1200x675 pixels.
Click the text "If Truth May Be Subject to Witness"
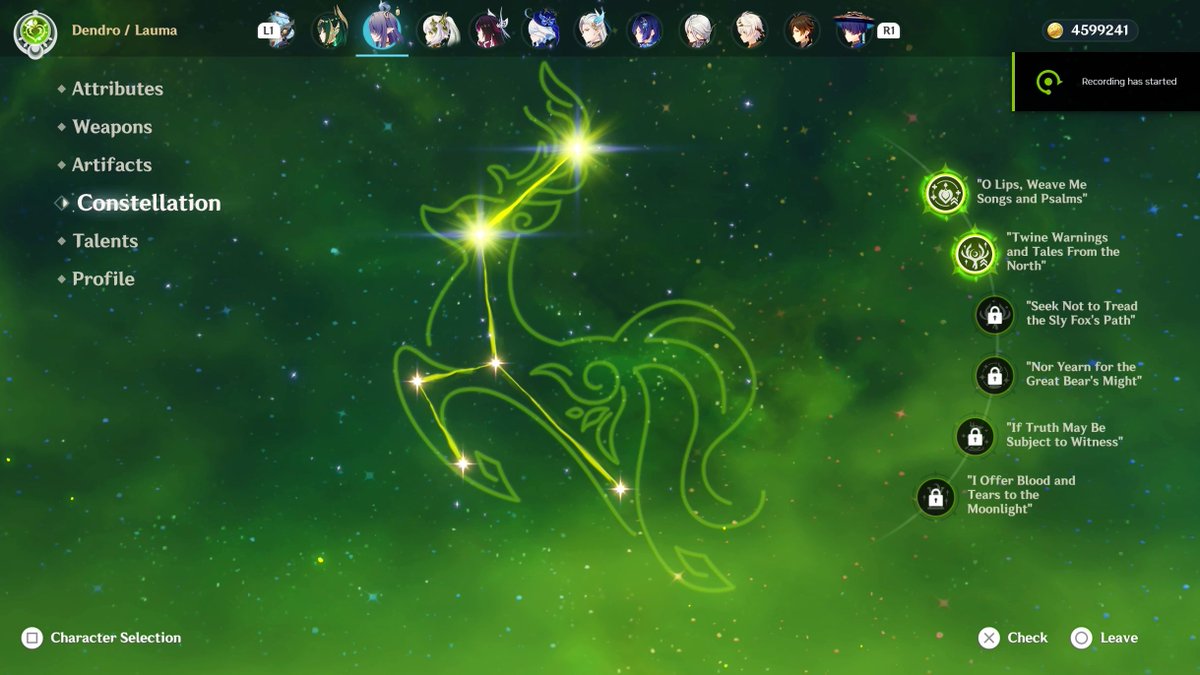[1065, 435]
